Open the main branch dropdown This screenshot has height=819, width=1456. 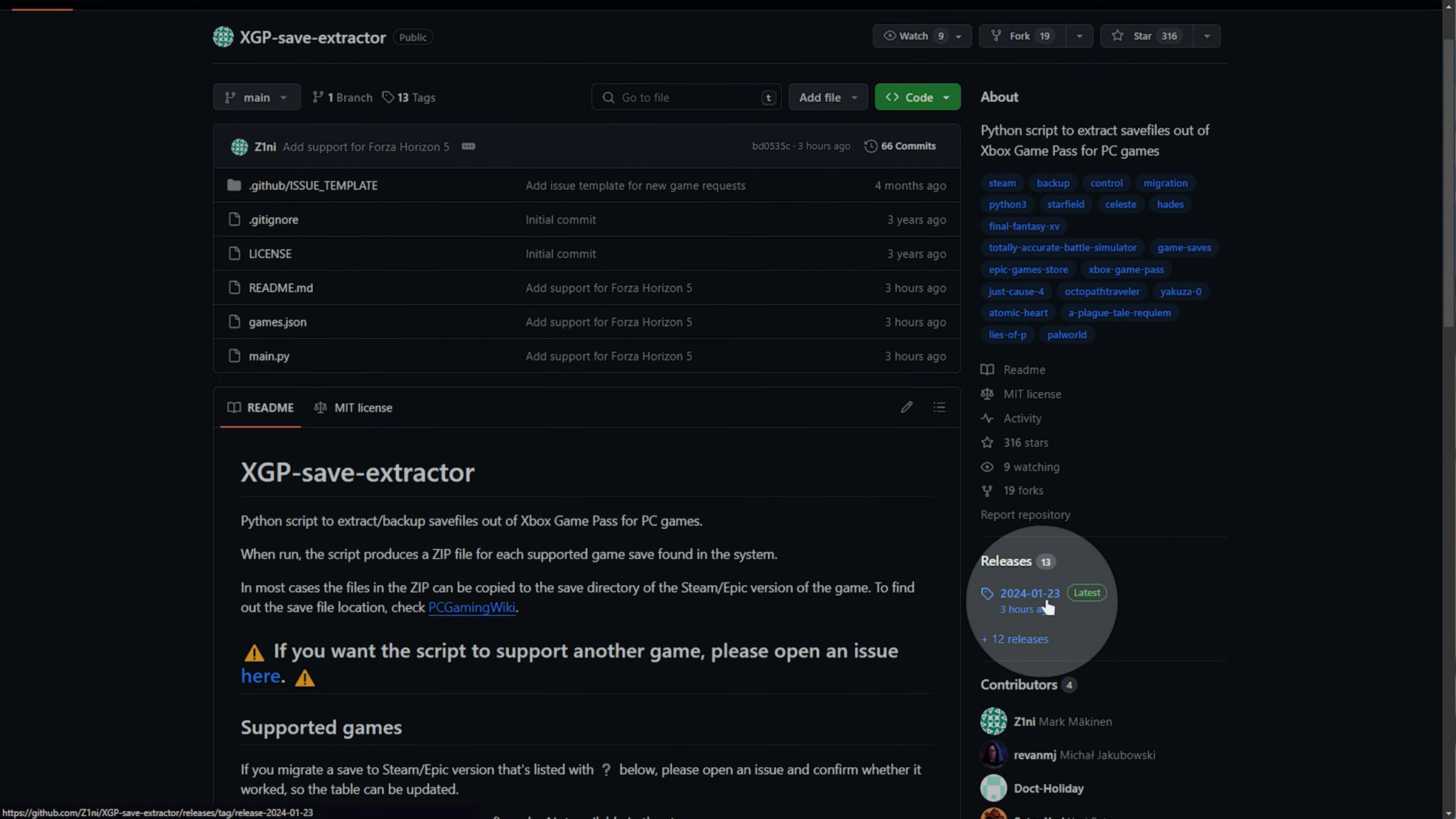(257, 97)
